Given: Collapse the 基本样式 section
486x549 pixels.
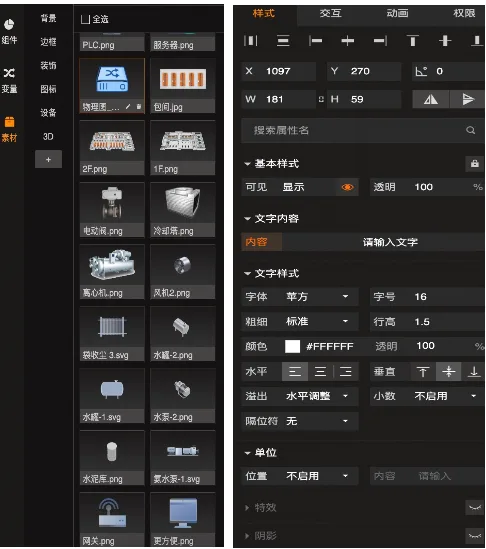Looking at the screenshot, I should point(247,164).
